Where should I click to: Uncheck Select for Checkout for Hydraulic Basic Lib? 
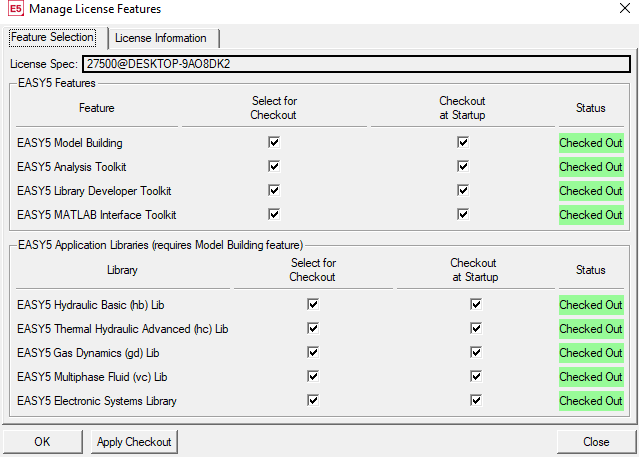click(313, 304)
